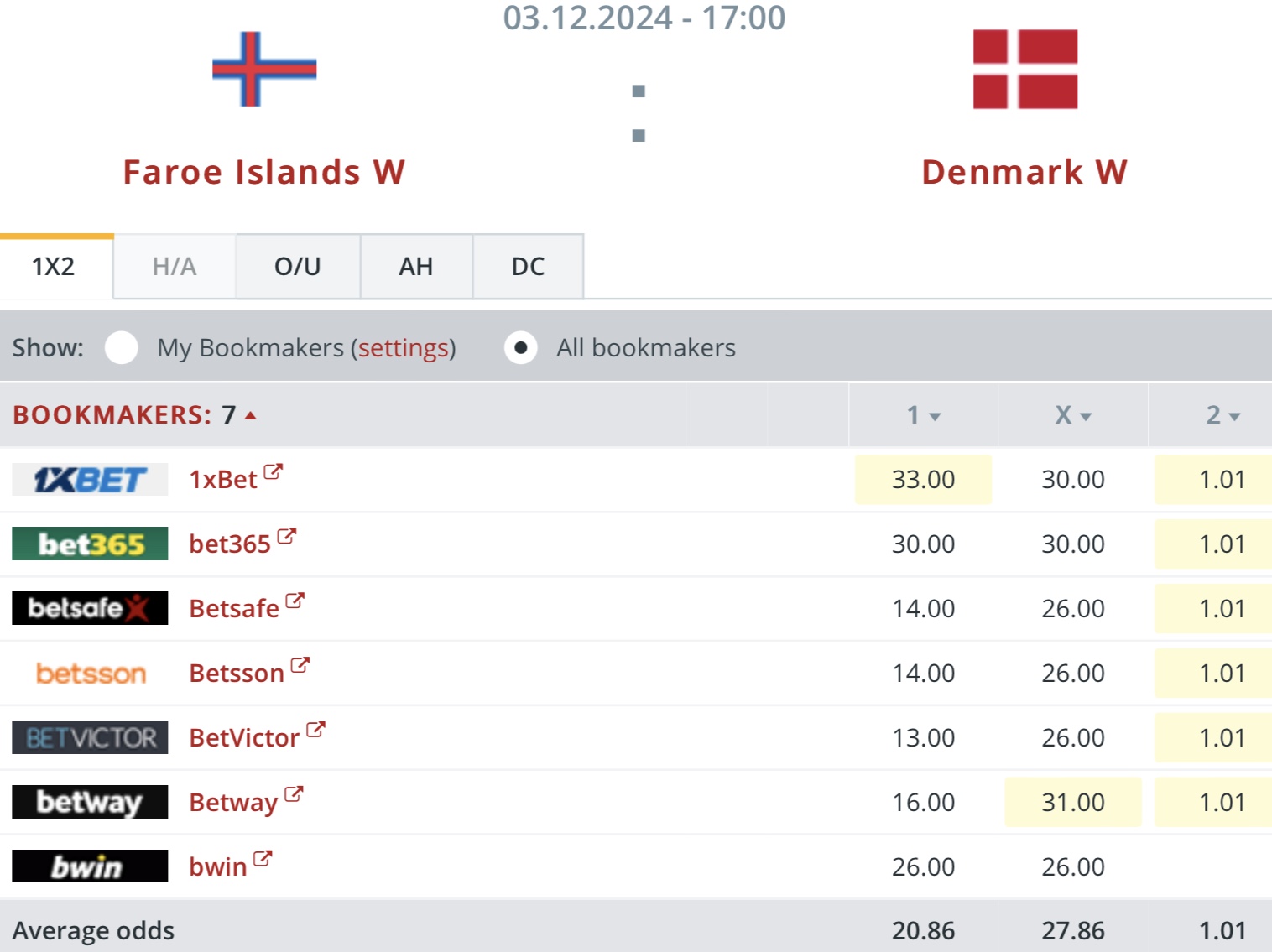Collapse the Bookmakers list arrow
The image size is (1272, 952).
250,415
